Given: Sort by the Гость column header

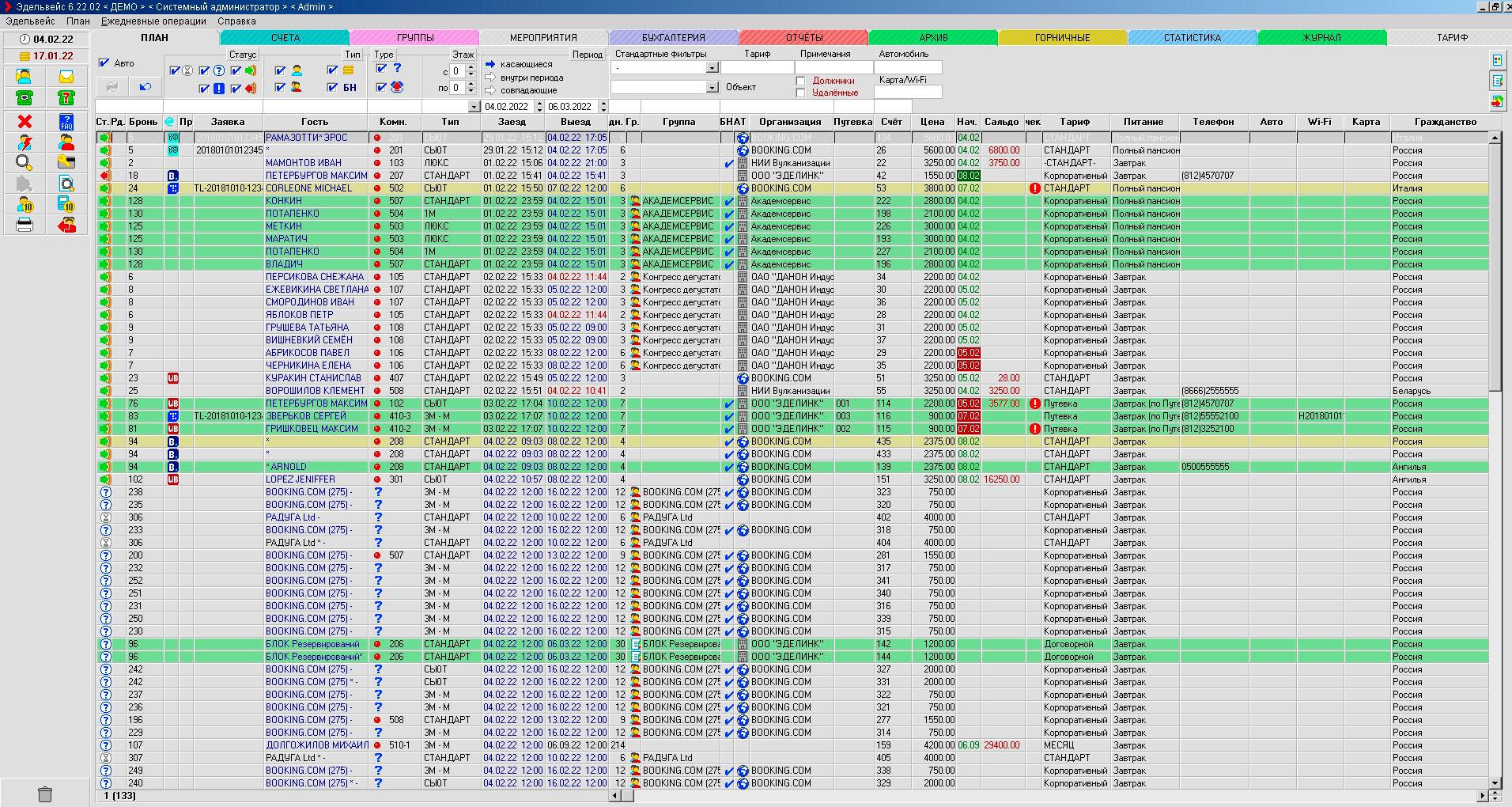Looking at the screenshot, I should click(315, 122).
